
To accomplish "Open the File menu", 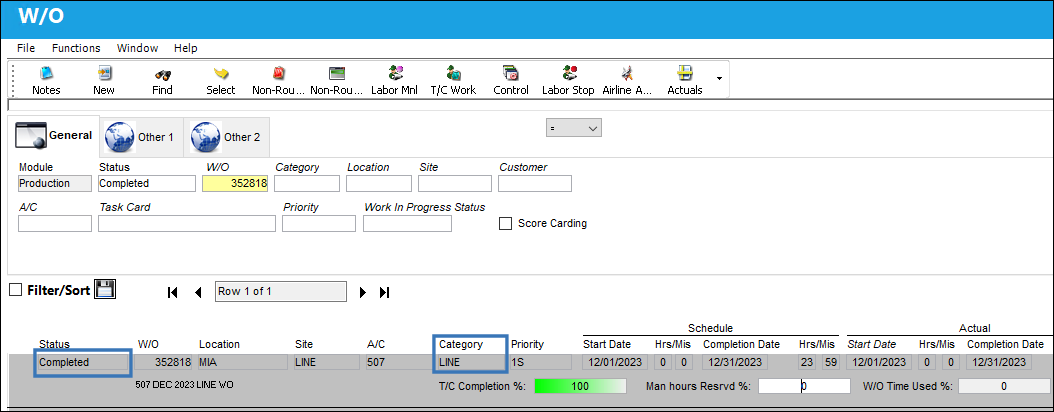I will click(26, 48).
